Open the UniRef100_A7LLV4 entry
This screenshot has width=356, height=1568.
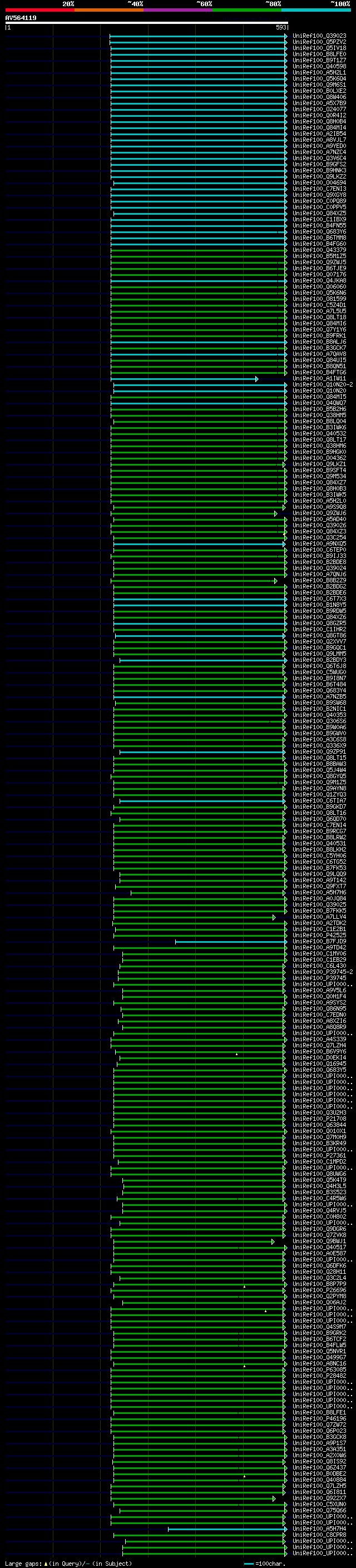(319, 917)
